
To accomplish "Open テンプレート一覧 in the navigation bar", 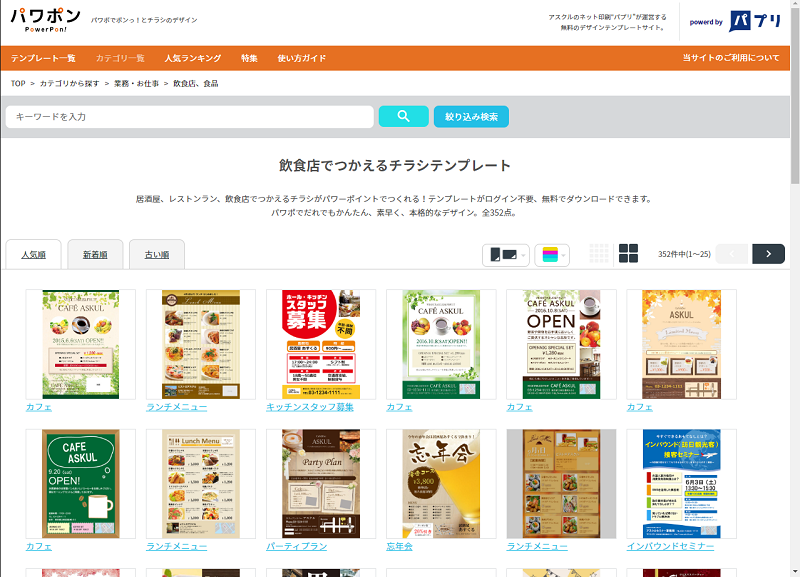I will tap(43, 58).
